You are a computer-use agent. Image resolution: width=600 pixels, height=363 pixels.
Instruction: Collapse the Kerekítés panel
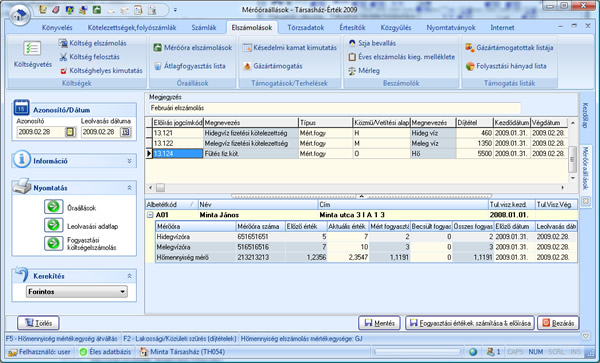pyautogui.click(x=129, y=276)
